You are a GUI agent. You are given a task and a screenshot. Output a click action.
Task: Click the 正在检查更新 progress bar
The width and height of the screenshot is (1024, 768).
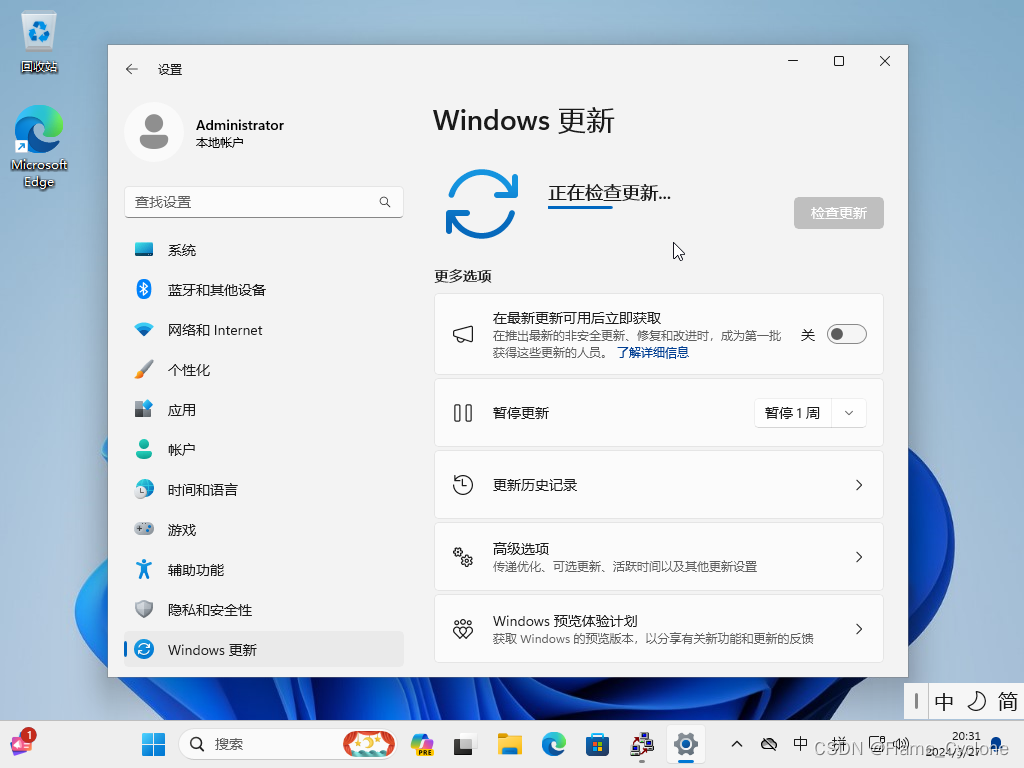click(580, 208)
